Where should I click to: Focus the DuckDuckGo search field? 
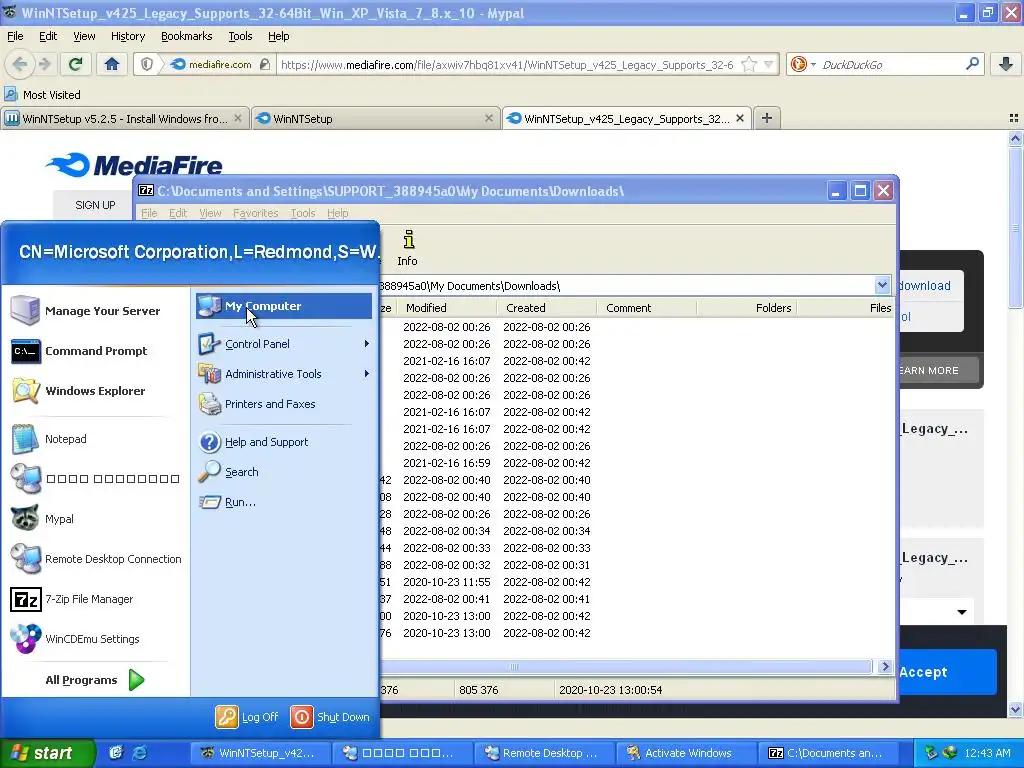889,64
